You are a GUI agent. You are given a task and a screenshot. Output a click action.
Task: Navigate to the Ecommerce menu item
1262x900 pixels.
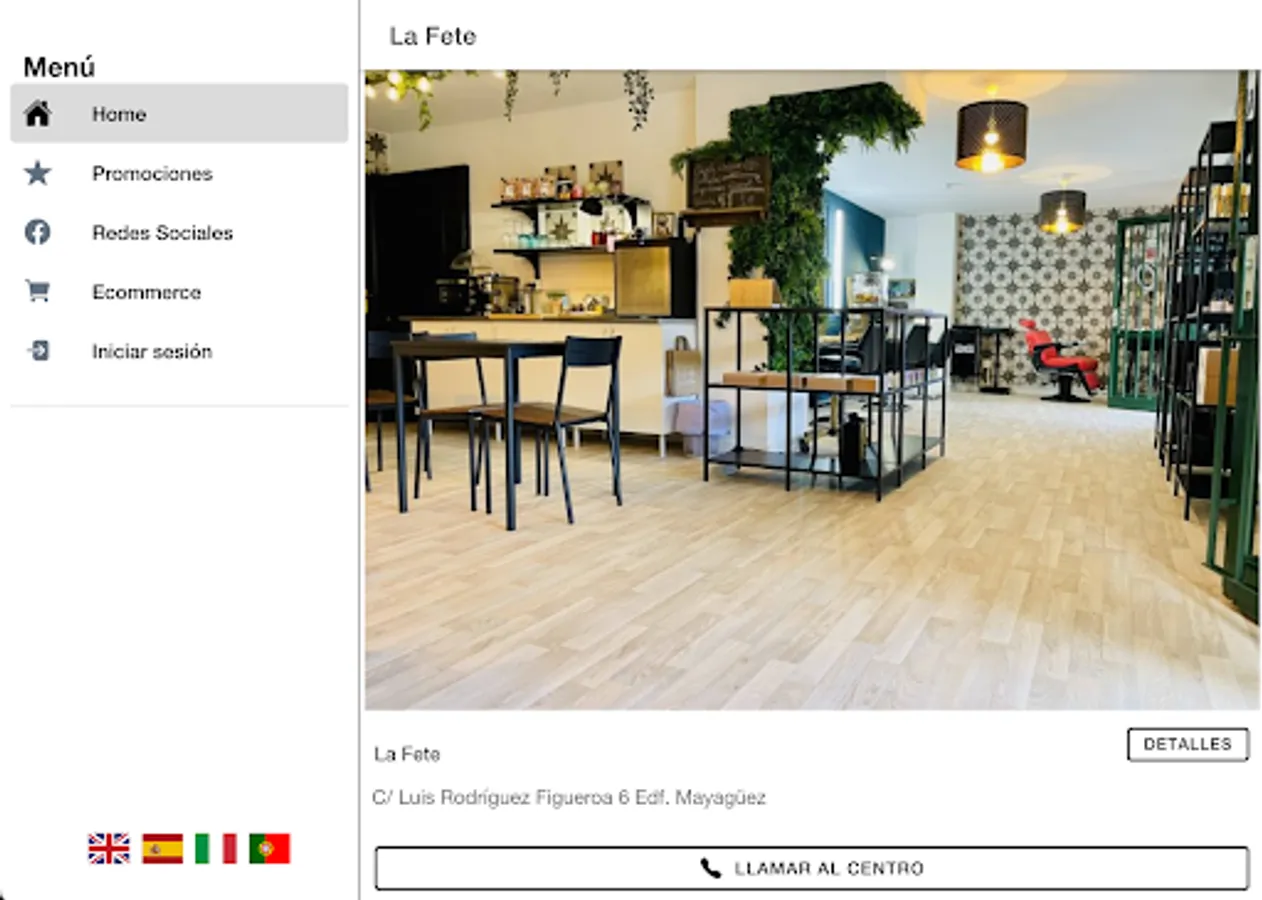(x=180, y=291)
